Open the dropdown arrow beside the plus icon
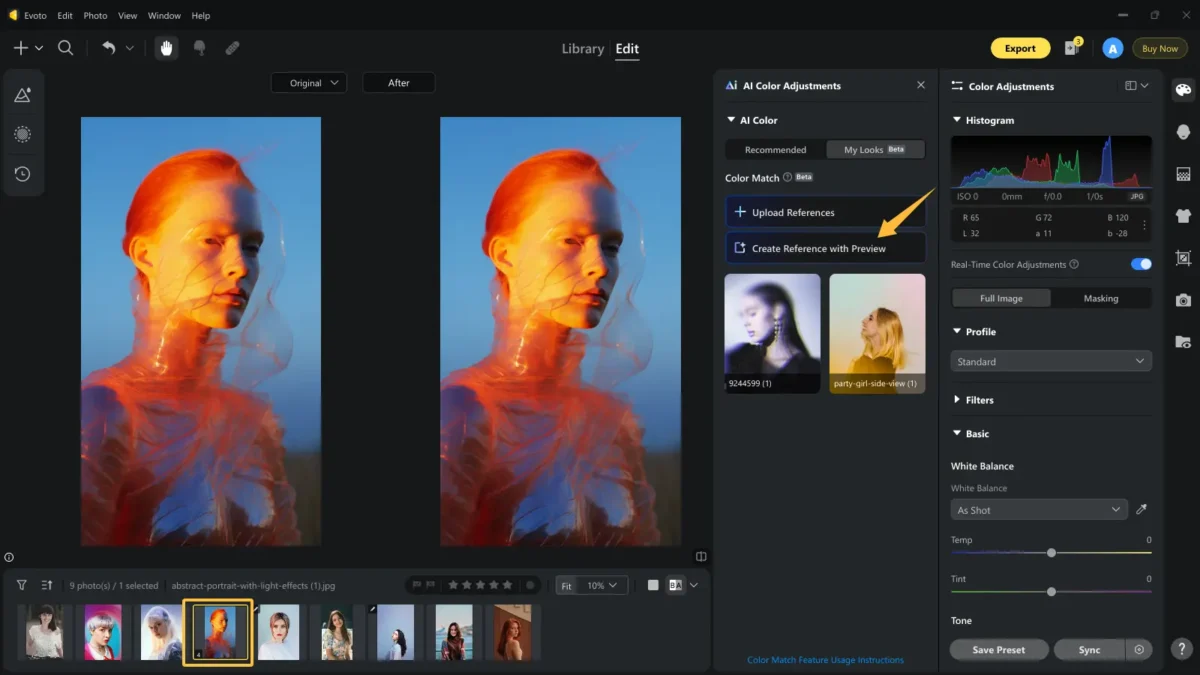The width and height of the screenshot is (1200, 675). (39, 48)
